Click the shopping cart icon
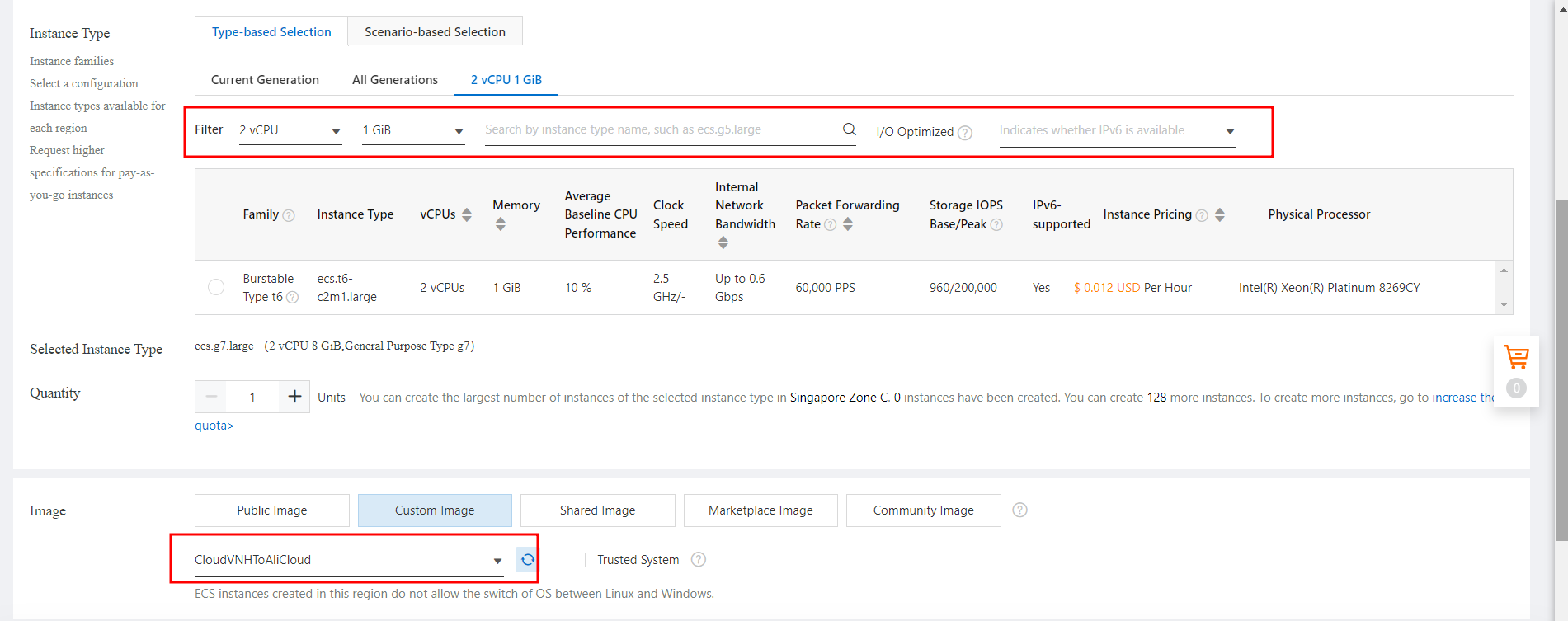Image resolution: width=1568 pixels, height=621 pixels. click(x=1516, y=358)
